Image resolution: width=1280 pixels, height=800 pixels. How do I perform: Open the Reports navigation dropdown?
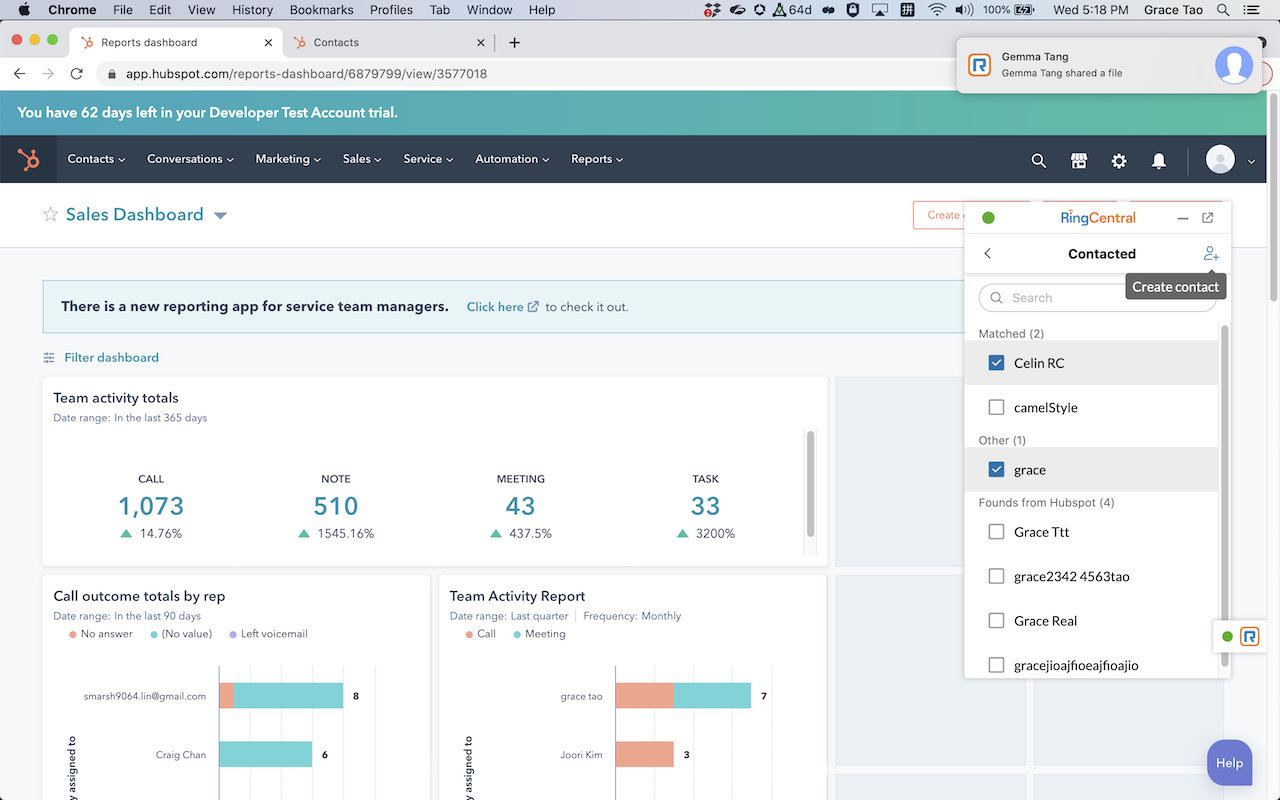pos(596,158)
